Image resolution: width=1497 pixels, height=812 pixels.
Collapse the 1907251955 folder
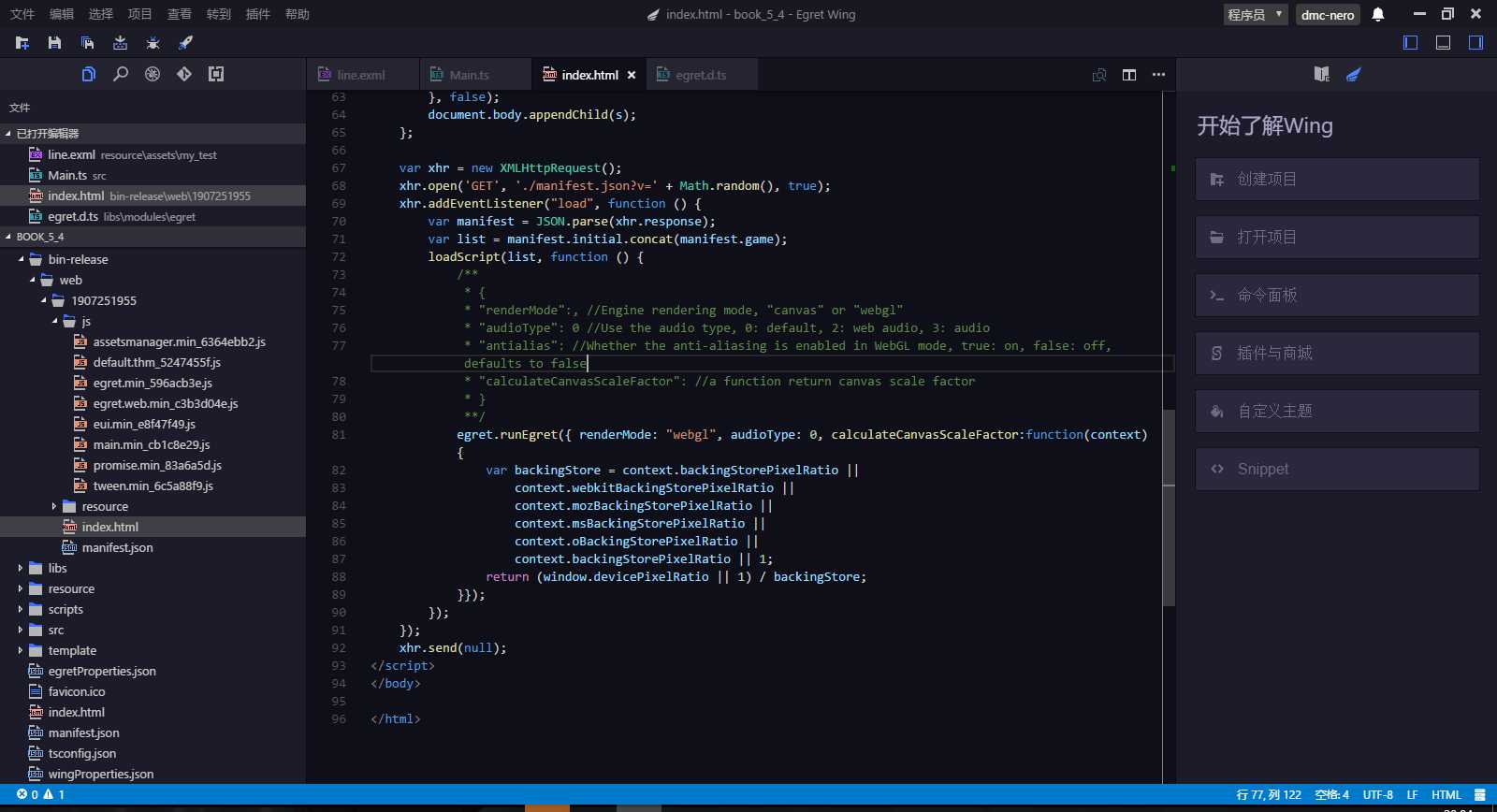[43, 300]
